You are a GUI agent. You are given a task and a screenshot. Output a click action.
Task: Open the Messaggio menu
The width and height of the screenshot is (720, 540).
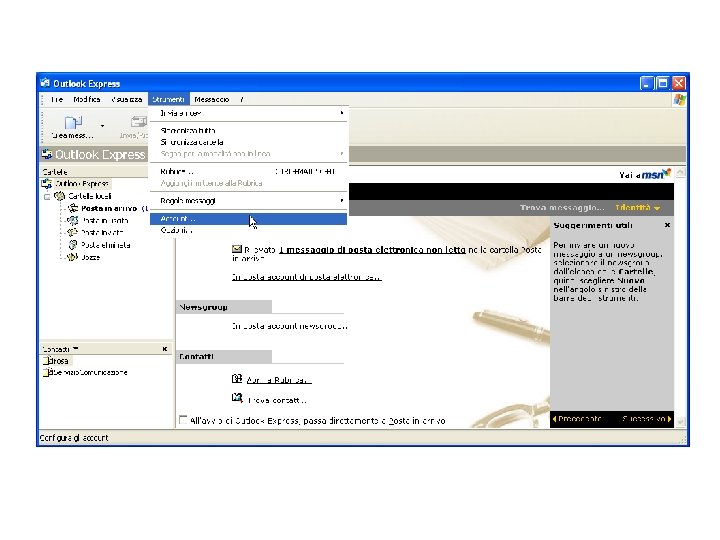[212, 99]
